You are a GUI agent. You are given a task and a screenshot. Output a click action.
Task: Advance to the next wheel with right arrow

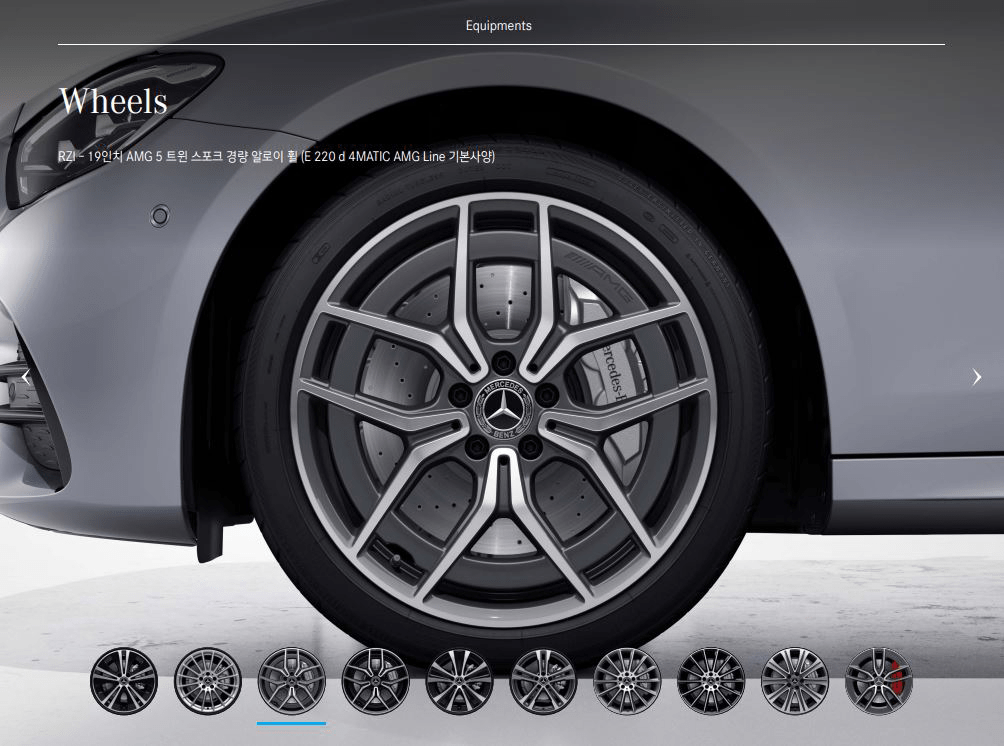pos(976,377)
